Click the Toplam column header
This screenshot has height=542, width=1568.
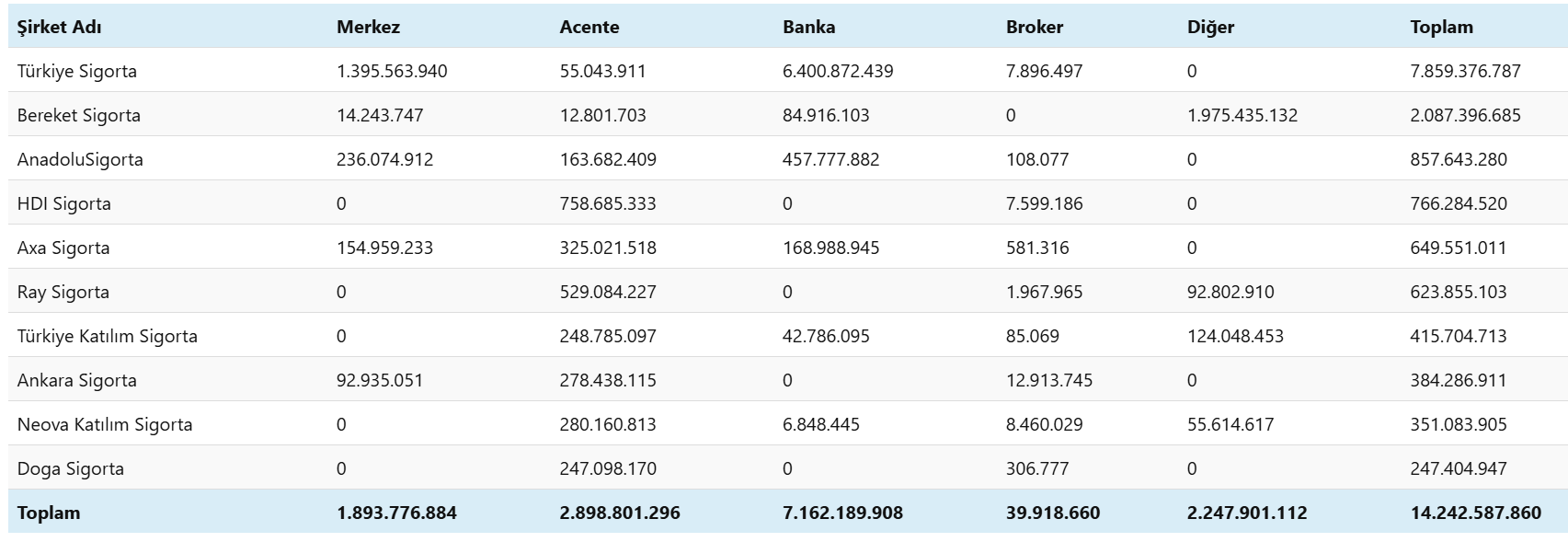[1441, 27]
